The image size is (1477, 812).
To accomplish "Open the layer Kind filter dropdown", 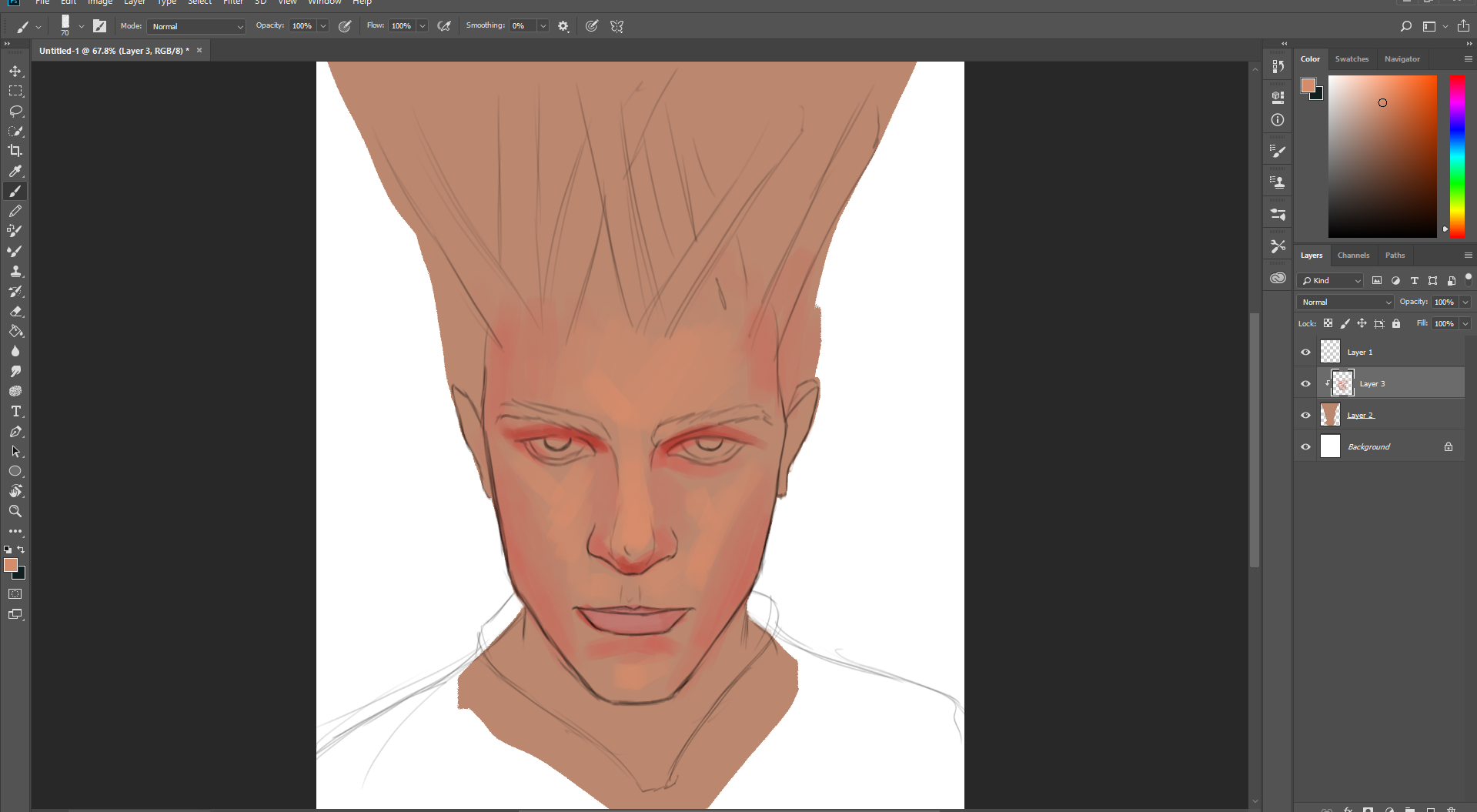I will click(1330, 281).
